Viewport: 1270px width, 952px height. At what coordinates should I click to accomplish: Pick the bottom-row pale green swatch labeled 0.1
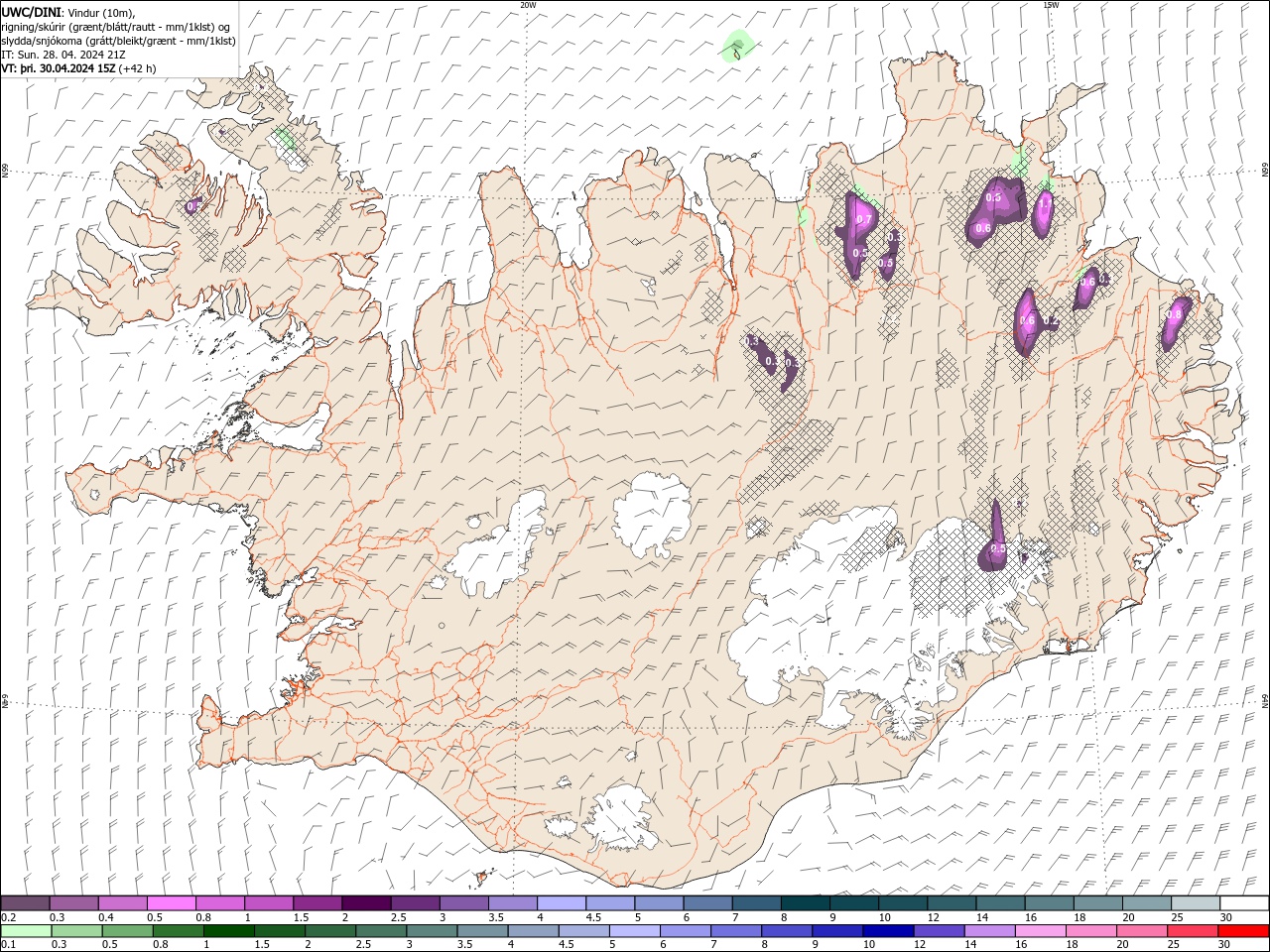[26, 931]
